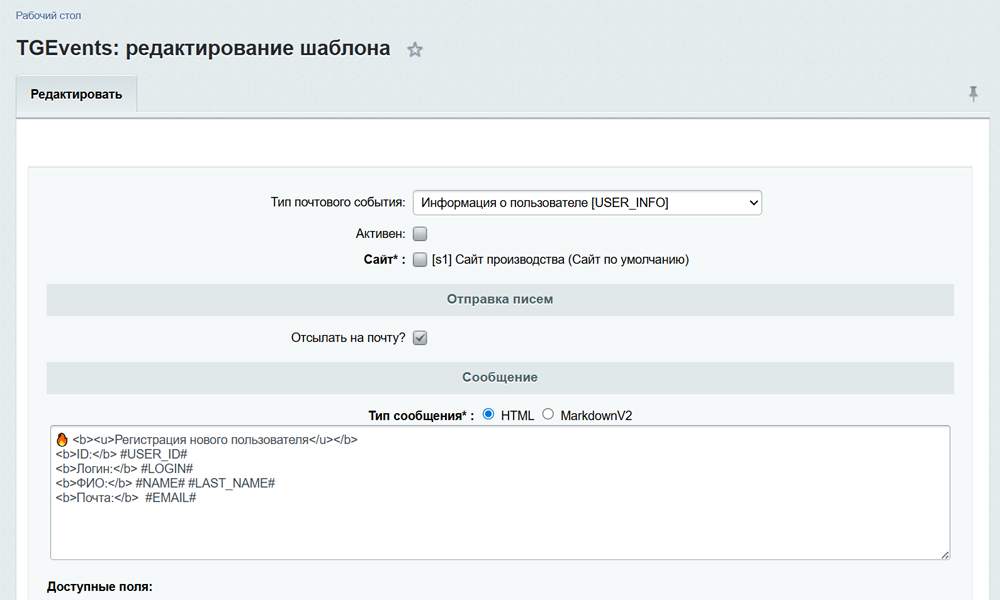1000x600 pixels.
Task: Click the [s1] Сайт производства label text
Action: coord(560,260)
